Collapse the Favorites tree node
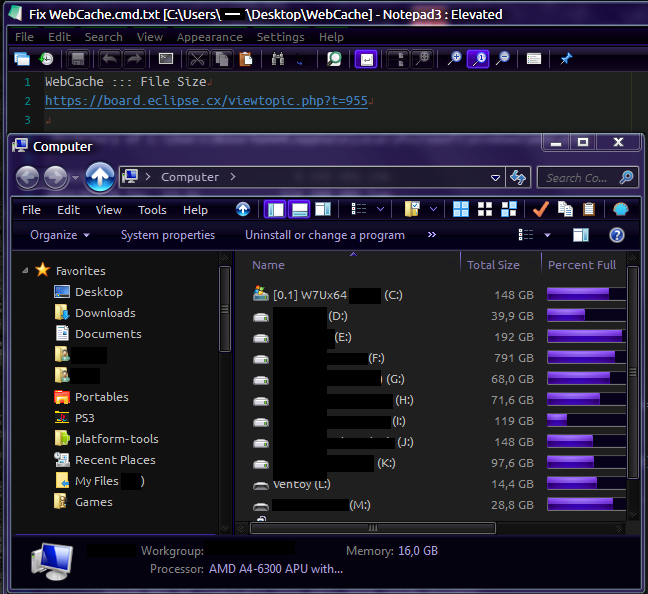Viewport: 648px width, 594px height. point(26,270)
